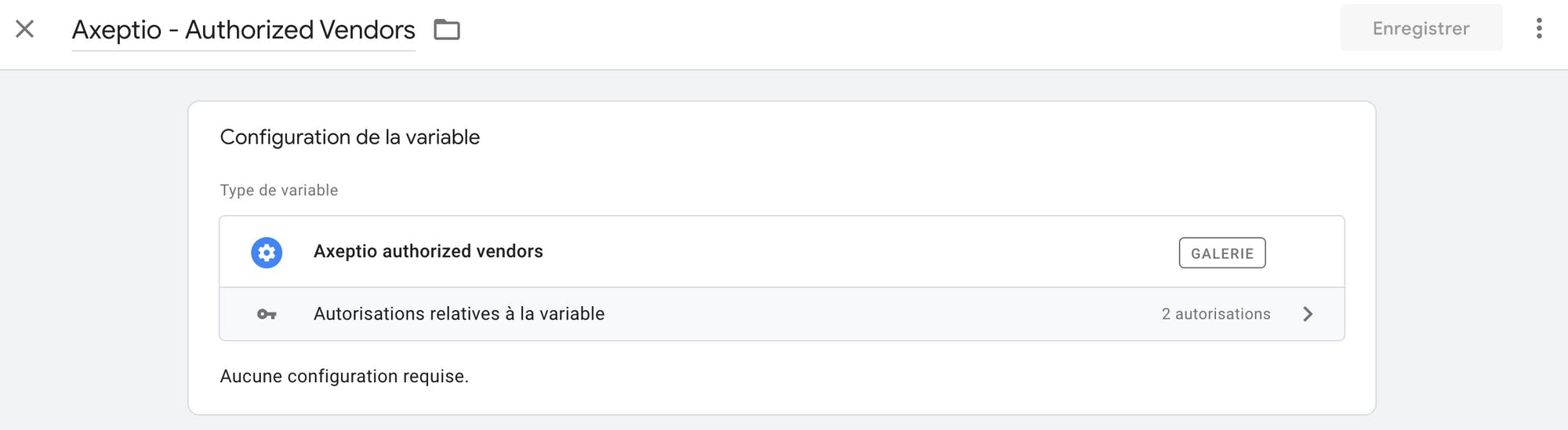Select the Axeptio authorized vendors type row
This screenshot has height=430, width=1568.
782,252
